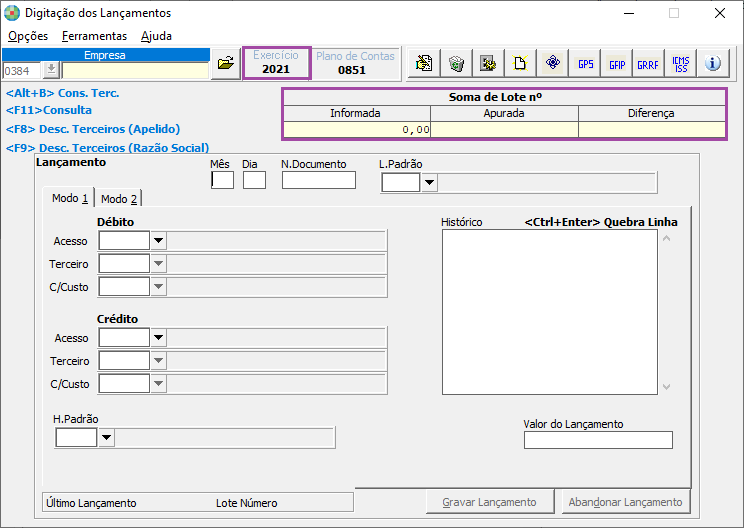This screenshot has width=744, height=528.
Task: Click the Diferença value cell
Action: pyautogui.click(x=652, y=130)
